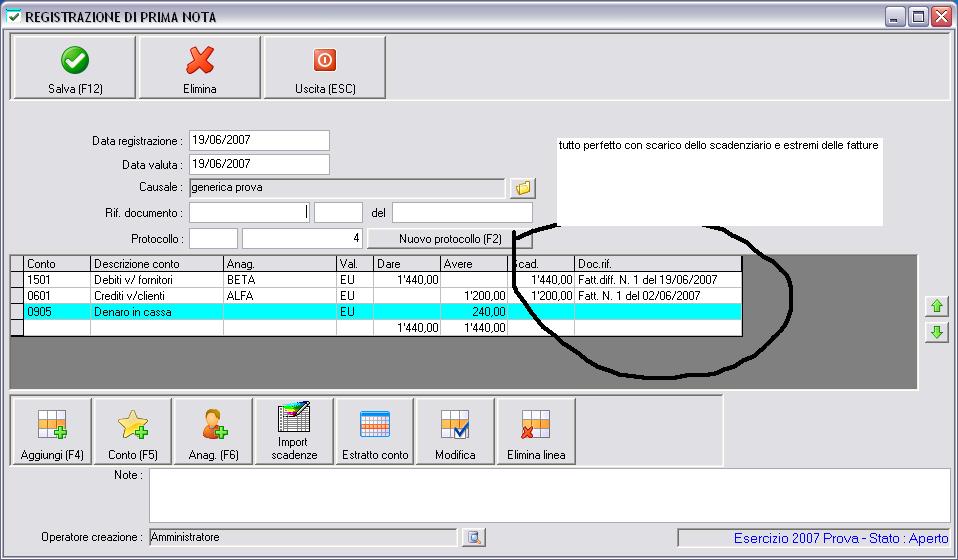Click the Causale field showing generica prova
Screen dimensions: 958x560
pyautogui.click(x=347, y=188)
